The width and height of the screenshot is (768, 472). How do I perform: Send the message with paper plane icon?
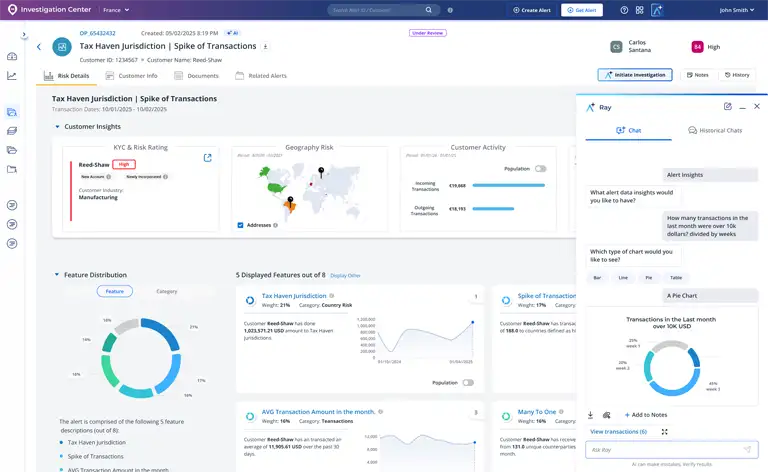tap(747, 449)
